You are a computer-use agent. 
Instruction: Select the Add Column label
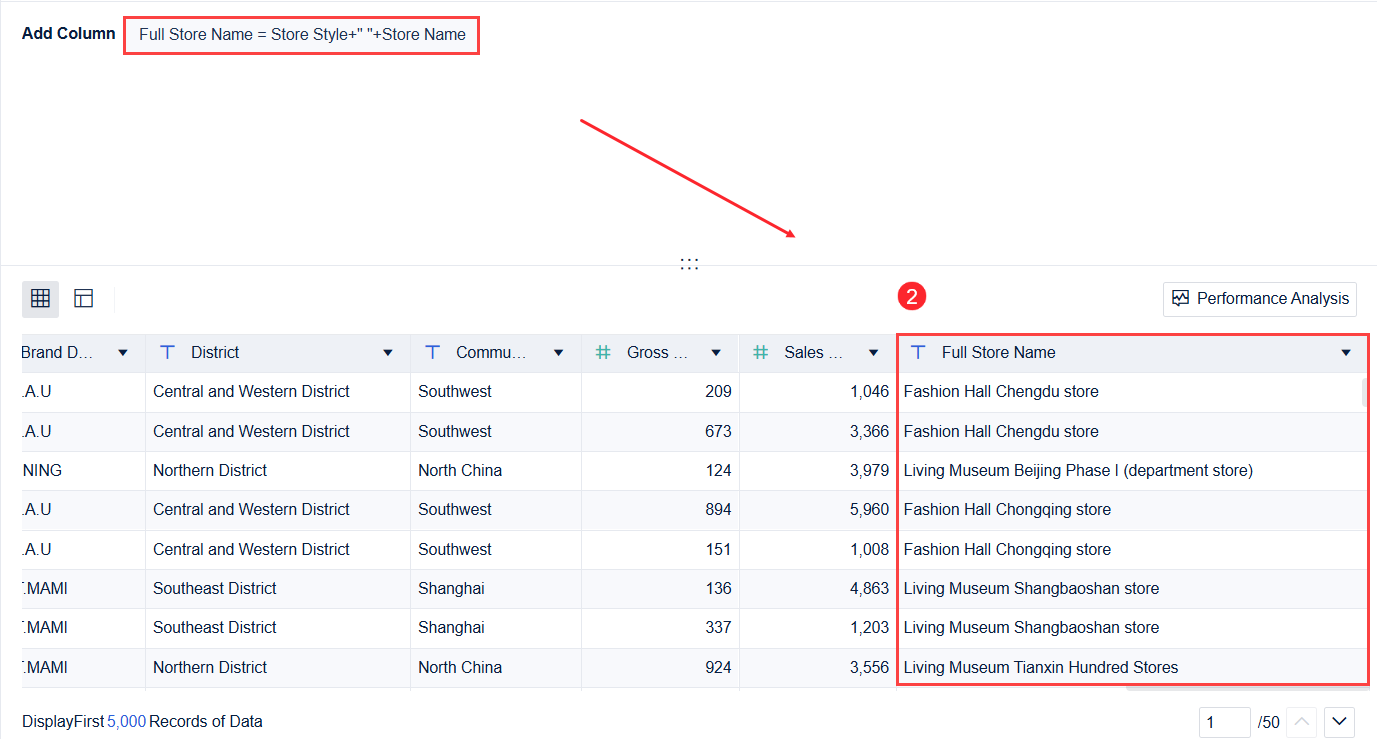[x=69, y=33]
